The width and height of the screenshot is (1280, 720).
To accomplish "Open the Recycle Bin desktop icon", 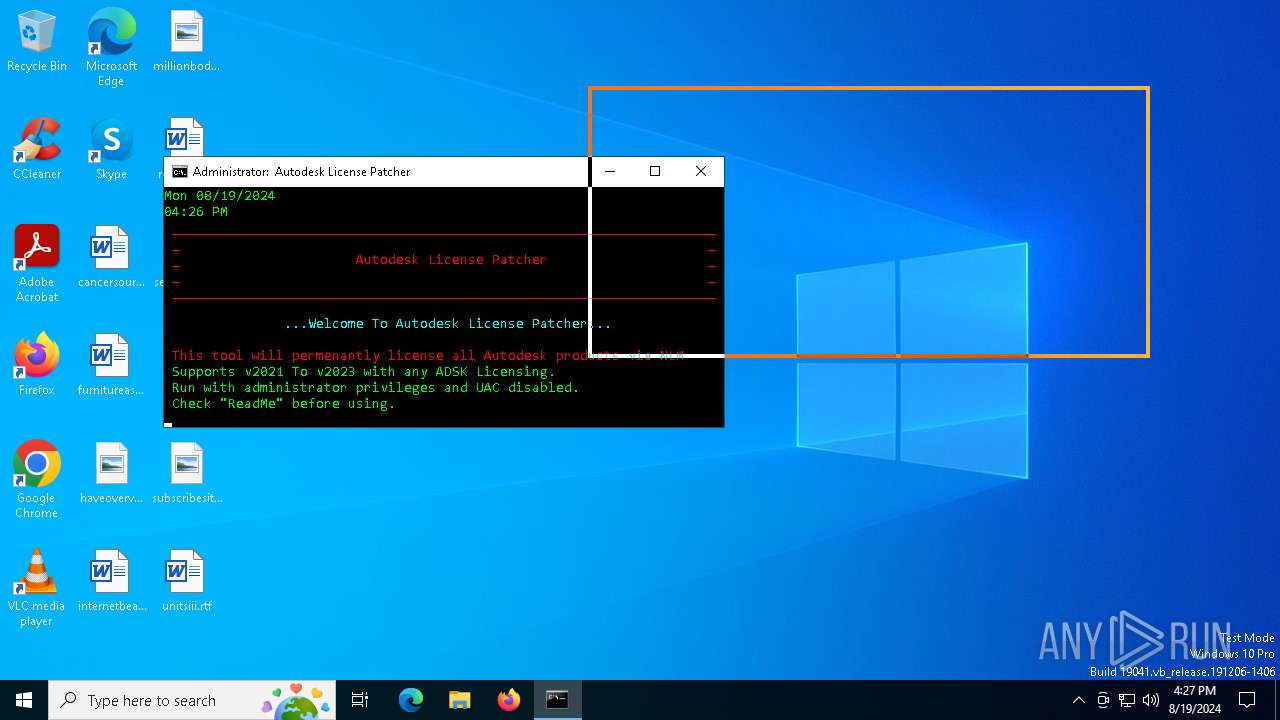I will [37, 42].
